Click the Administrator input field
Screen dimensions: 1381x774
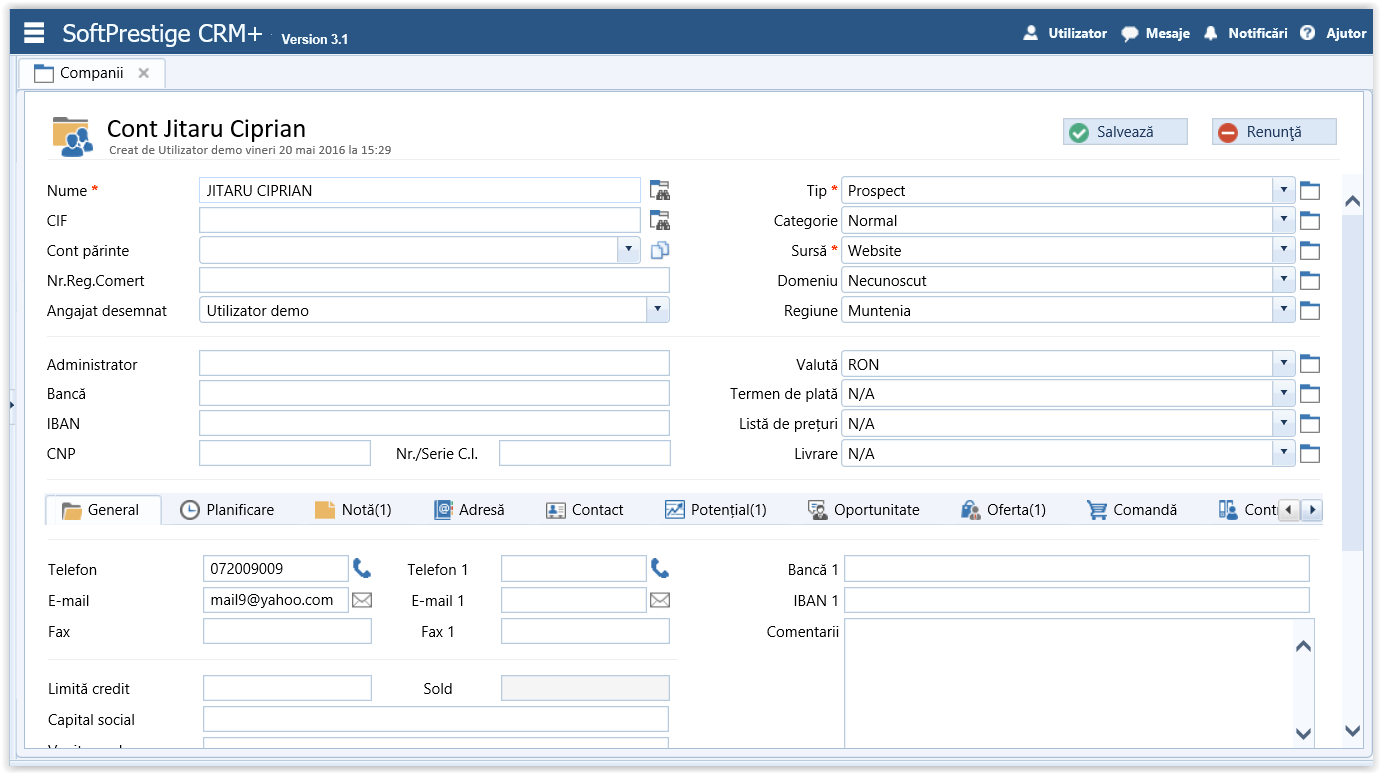tap(434, 364)
